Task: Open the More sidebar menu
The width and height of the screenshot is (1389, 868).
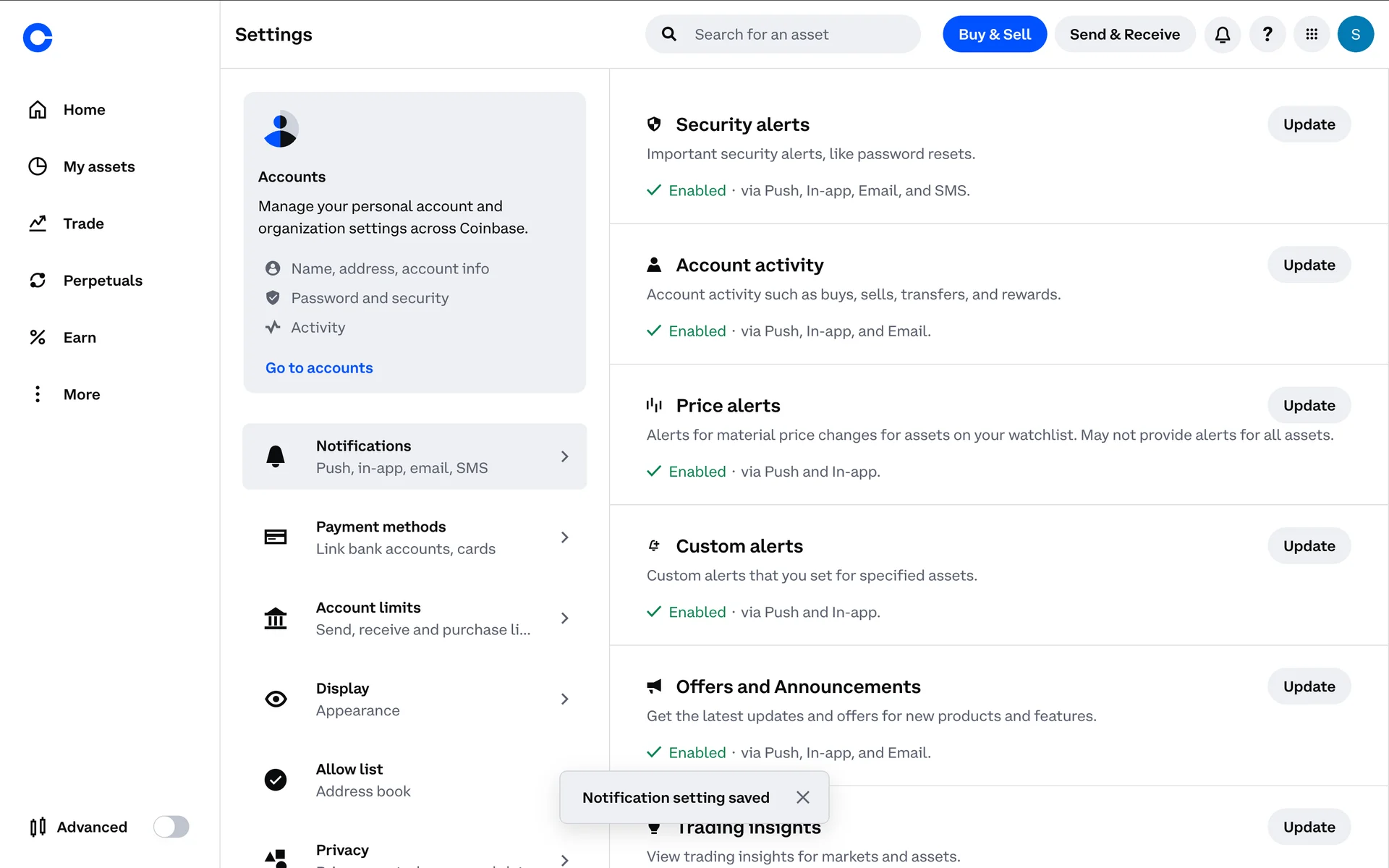Action: pos(81,394)
